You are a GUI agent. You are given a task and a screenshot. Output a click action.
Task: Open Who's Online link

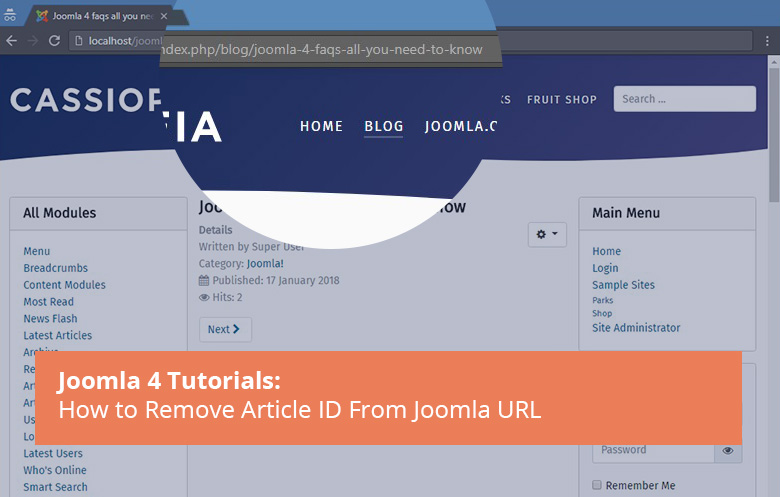pyautogui.click(x=55, y=470)
